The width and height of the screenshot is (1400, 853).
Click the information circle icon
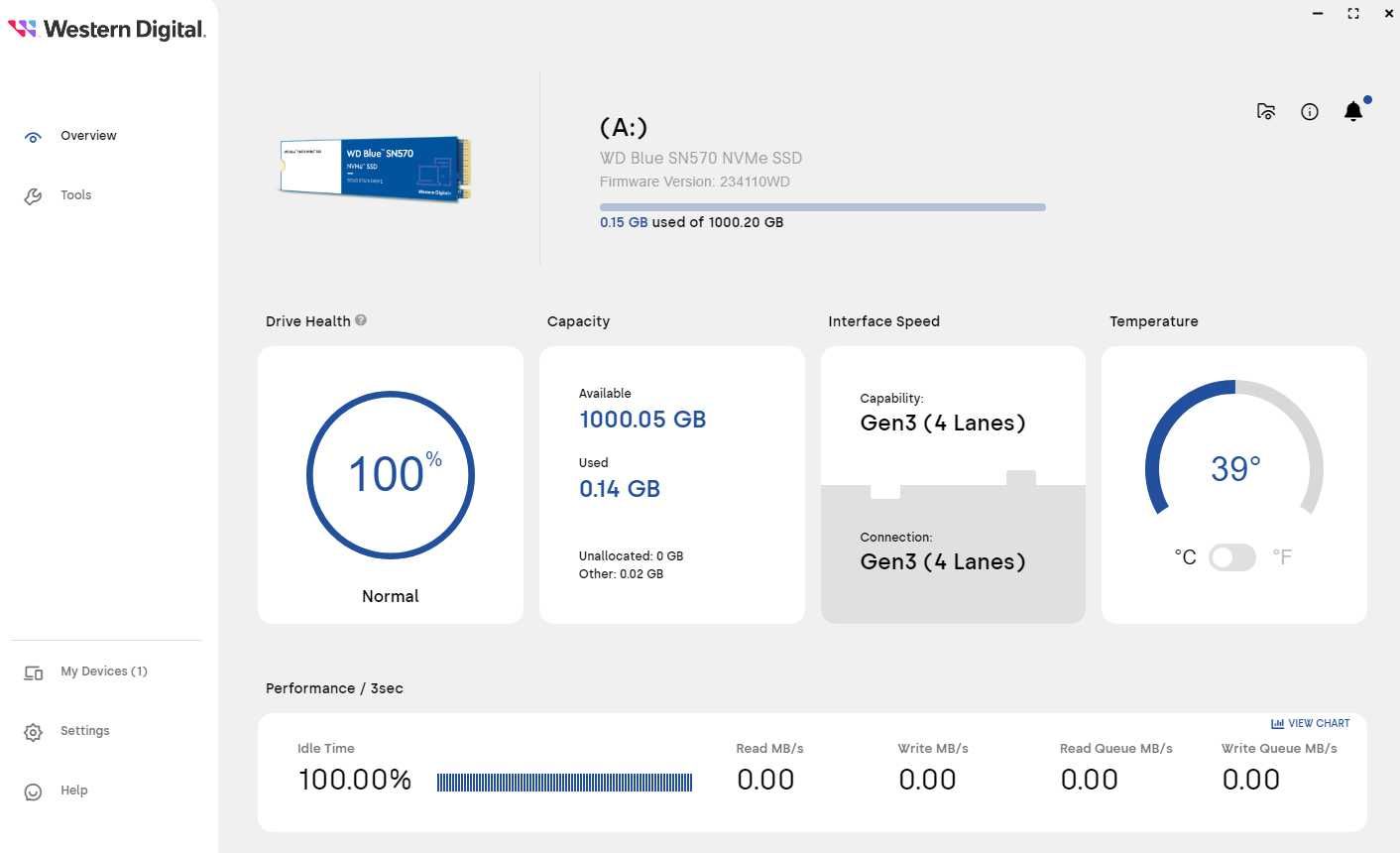(1310, 112)
